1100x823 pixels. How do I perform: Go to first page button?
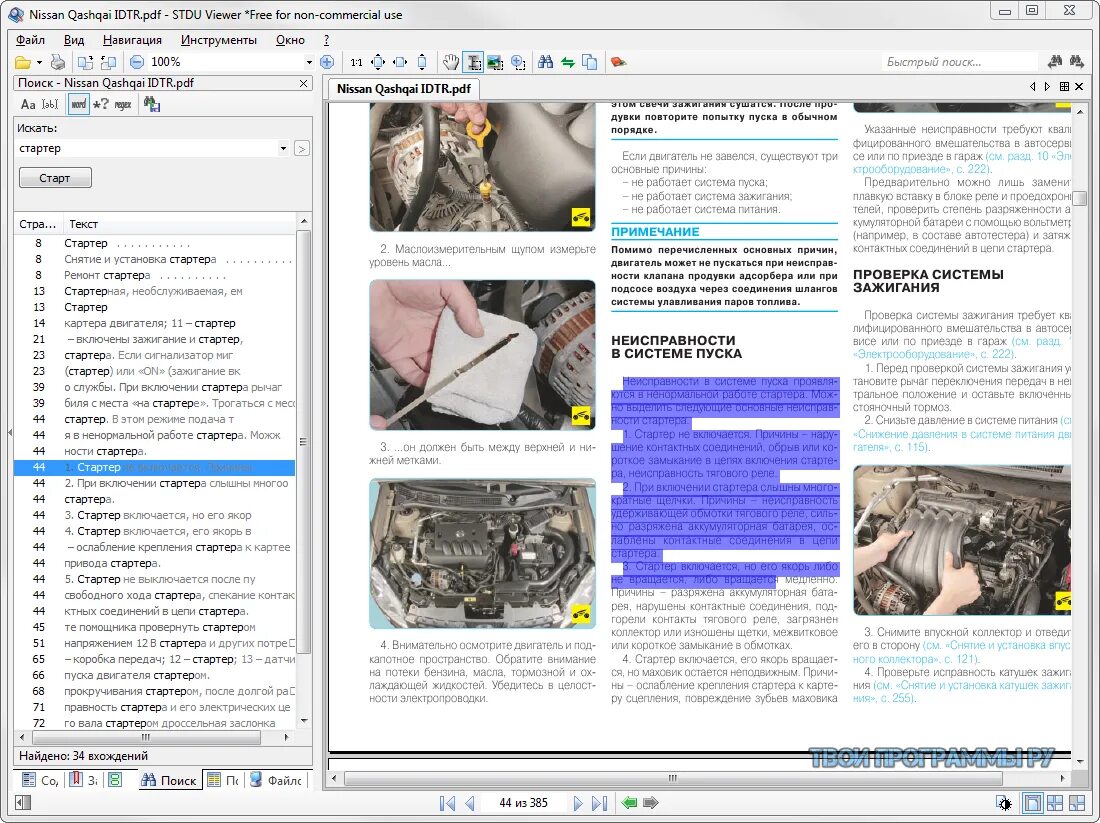448,803
